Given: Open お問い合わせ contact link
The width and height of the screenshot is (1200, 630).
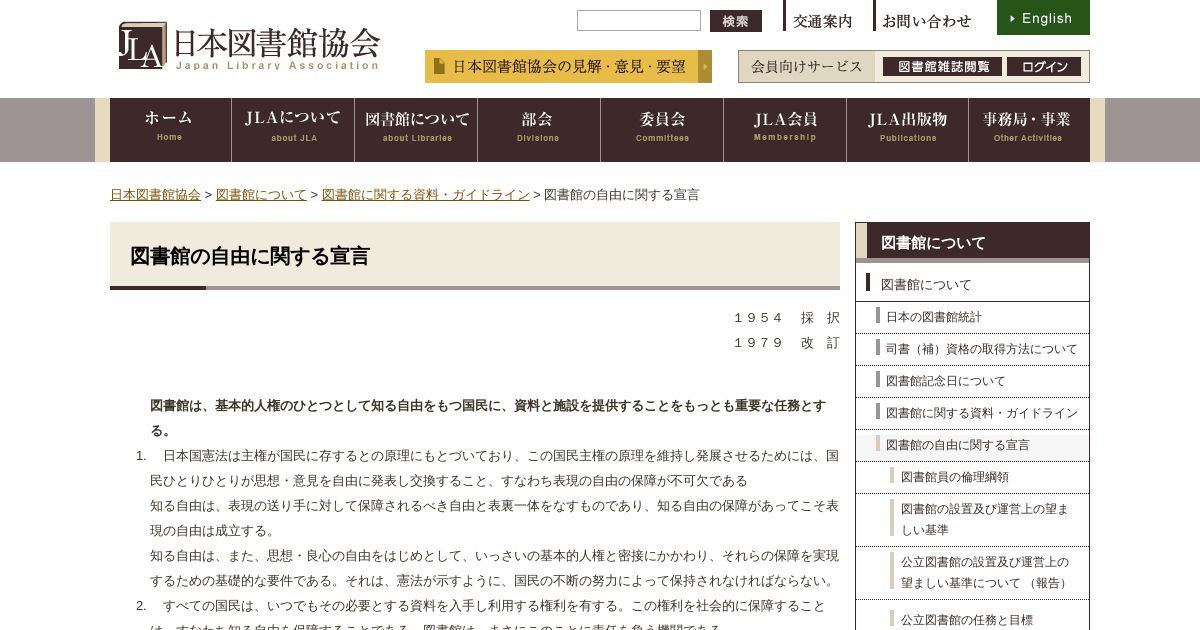Looking at the screenshot, I should pos(927,20).
